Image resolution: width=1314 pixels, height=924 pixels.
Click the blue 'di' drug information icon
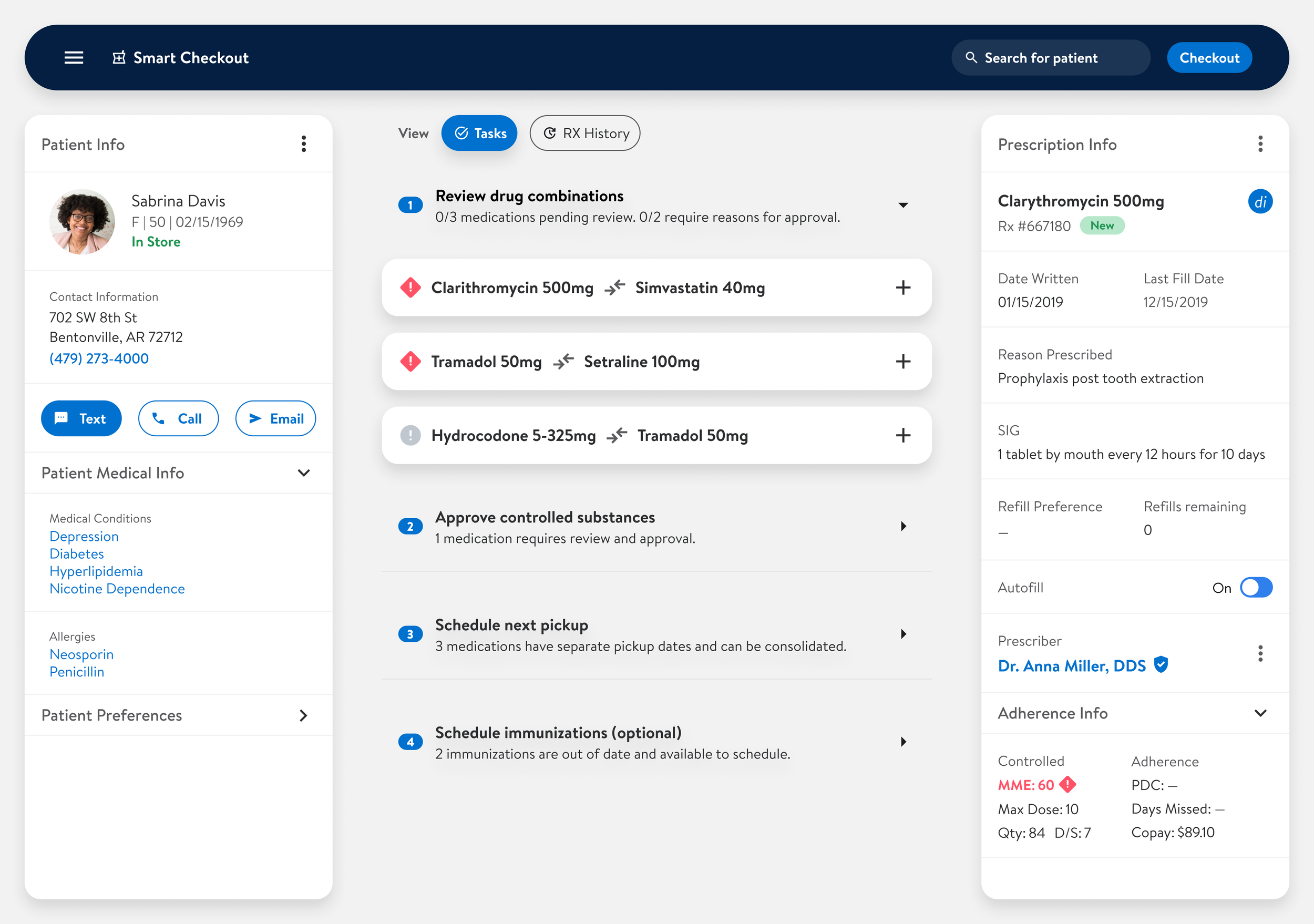(x=1260, y=202)
